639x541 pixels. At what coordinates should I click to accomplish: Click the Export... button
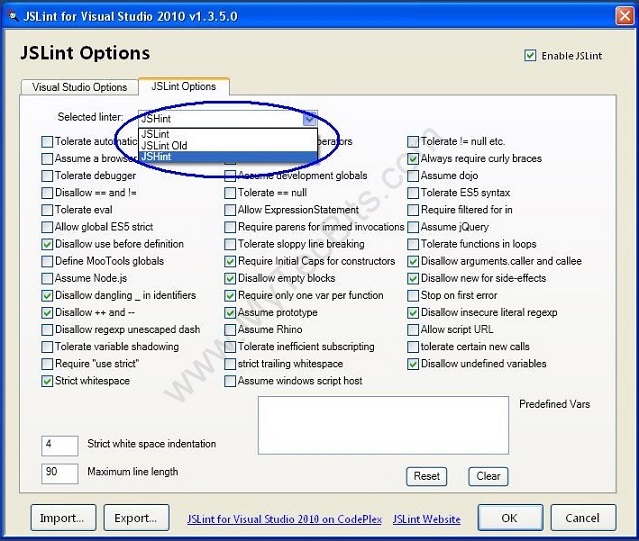click(136, 518)
